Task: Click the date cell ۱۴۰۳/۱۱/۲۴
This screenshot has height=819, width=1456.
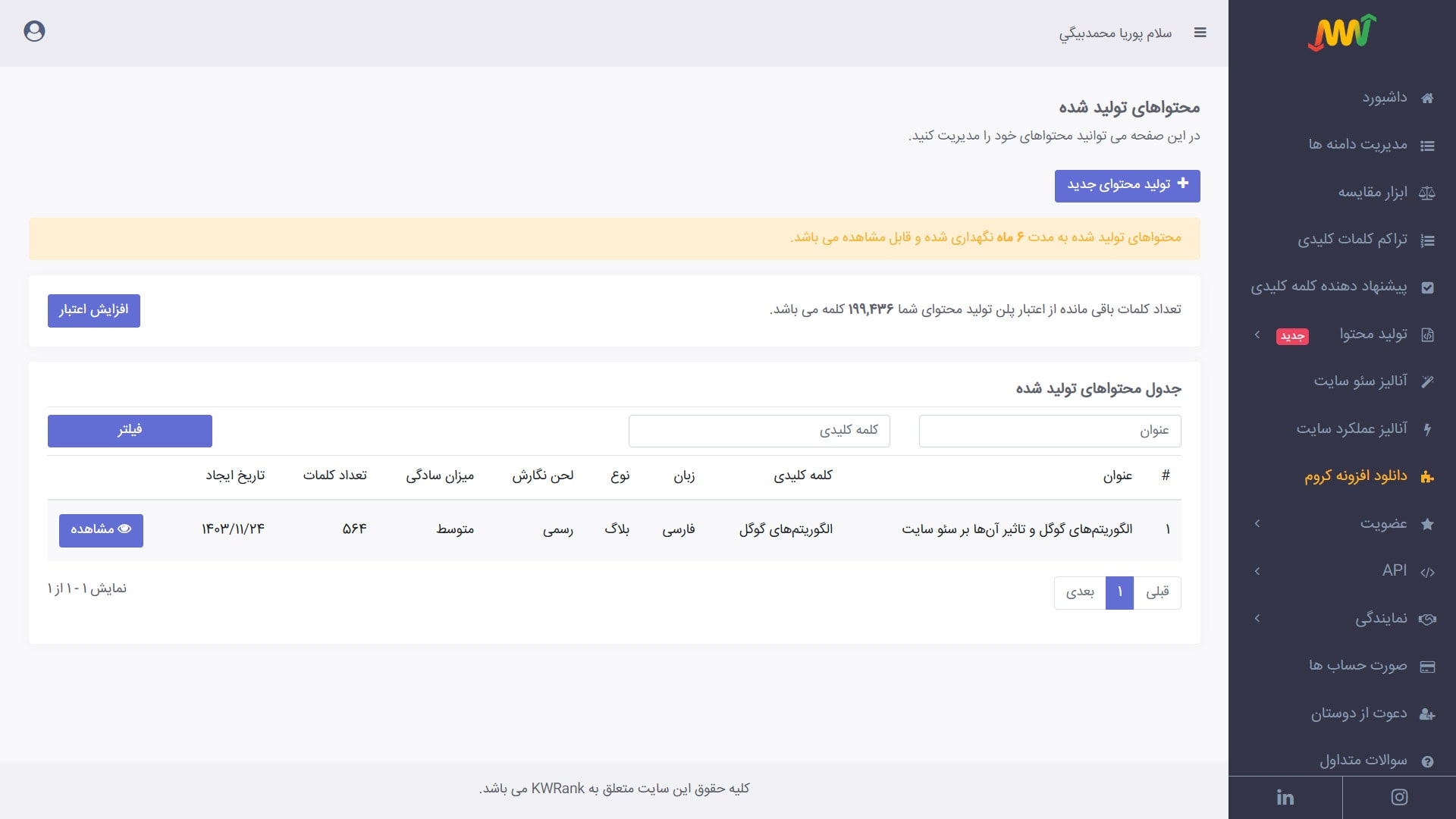Action: tap(233, 529)
